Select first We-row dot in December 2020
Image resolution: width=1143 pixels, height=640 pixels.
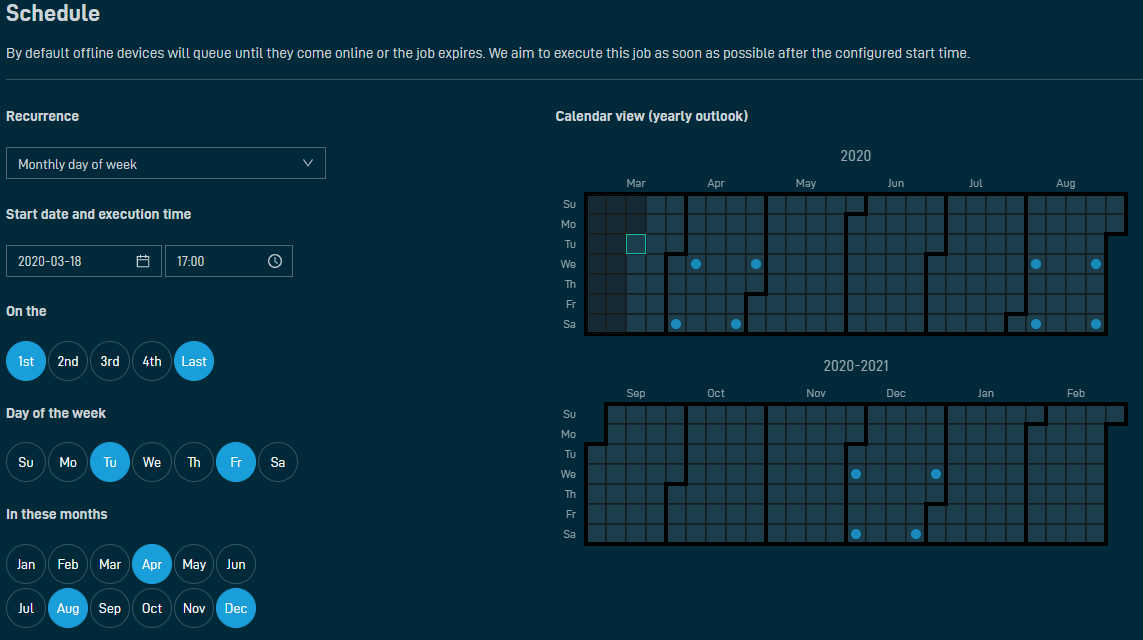click(856, 474)
